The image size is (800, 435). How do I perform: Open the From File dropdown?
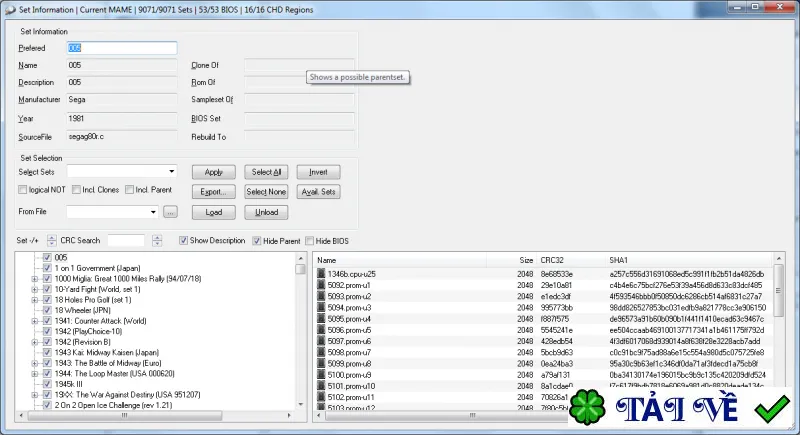(x=153, y=212)
